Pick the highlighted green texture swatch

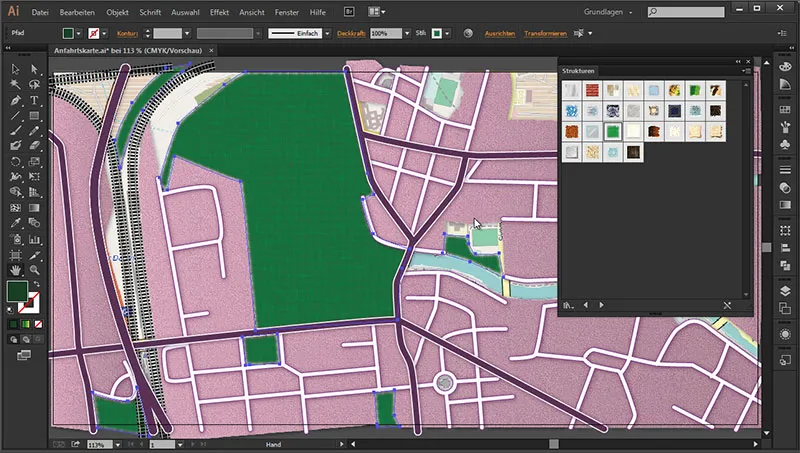click(x=613, y=131)
